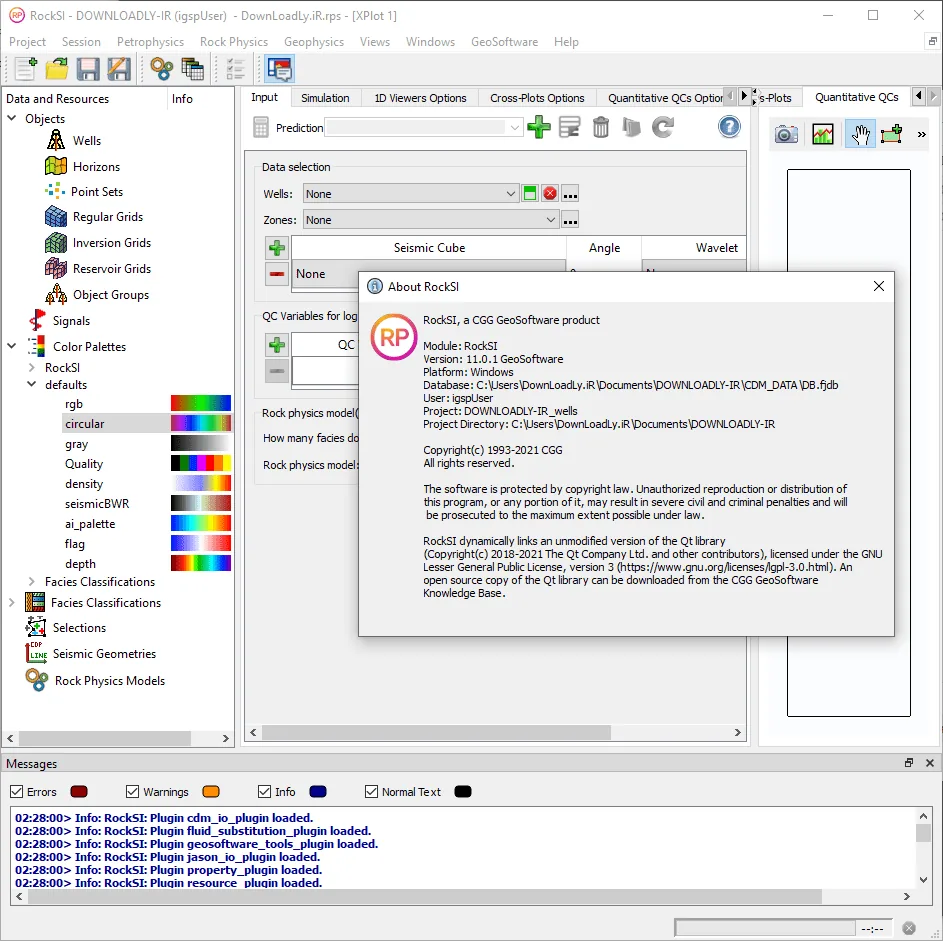
Task: Toggle the Info messages checkbox
Action: pos(264,792)
